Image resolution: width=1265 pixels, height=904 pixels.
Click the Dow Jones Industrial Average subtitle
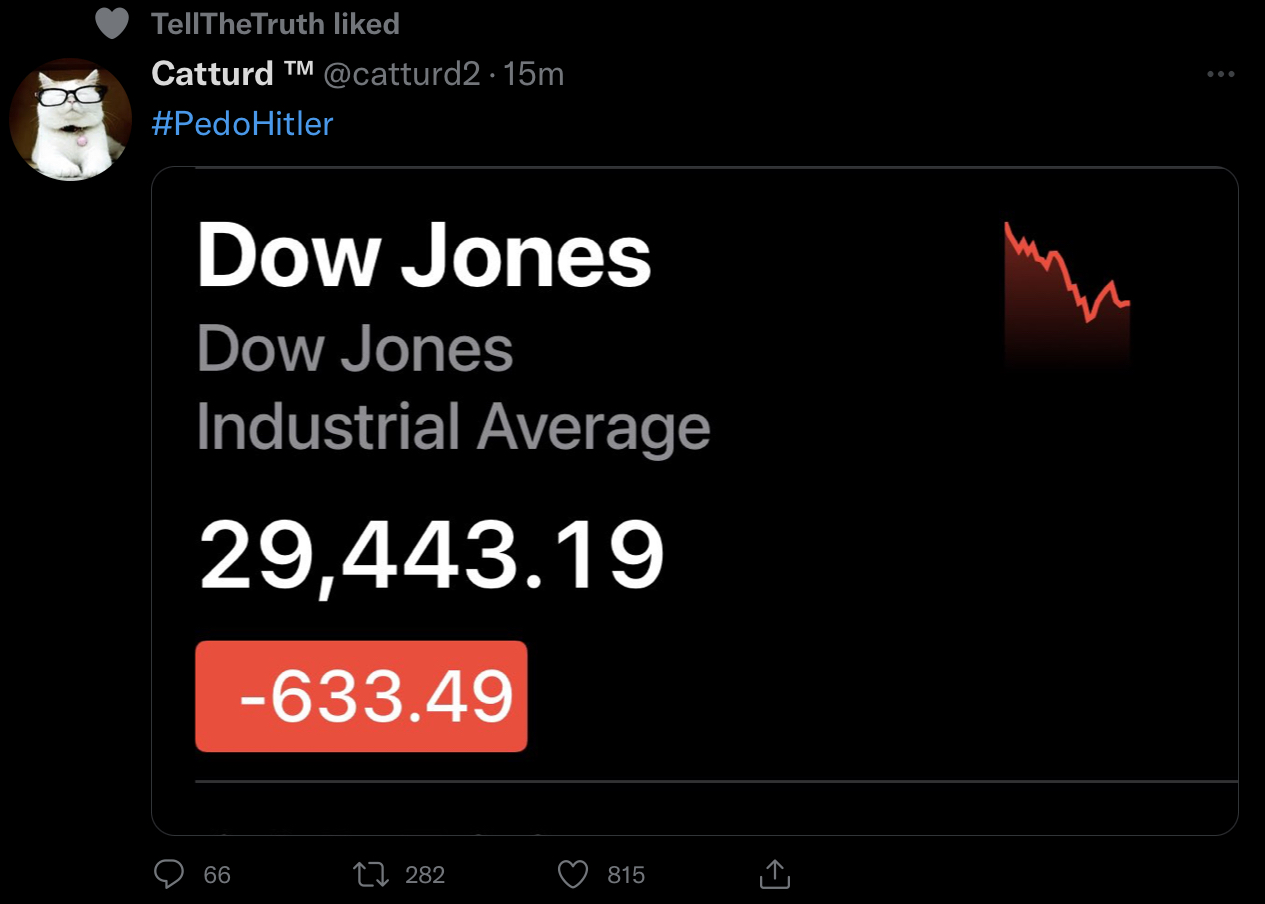[453, 388]
